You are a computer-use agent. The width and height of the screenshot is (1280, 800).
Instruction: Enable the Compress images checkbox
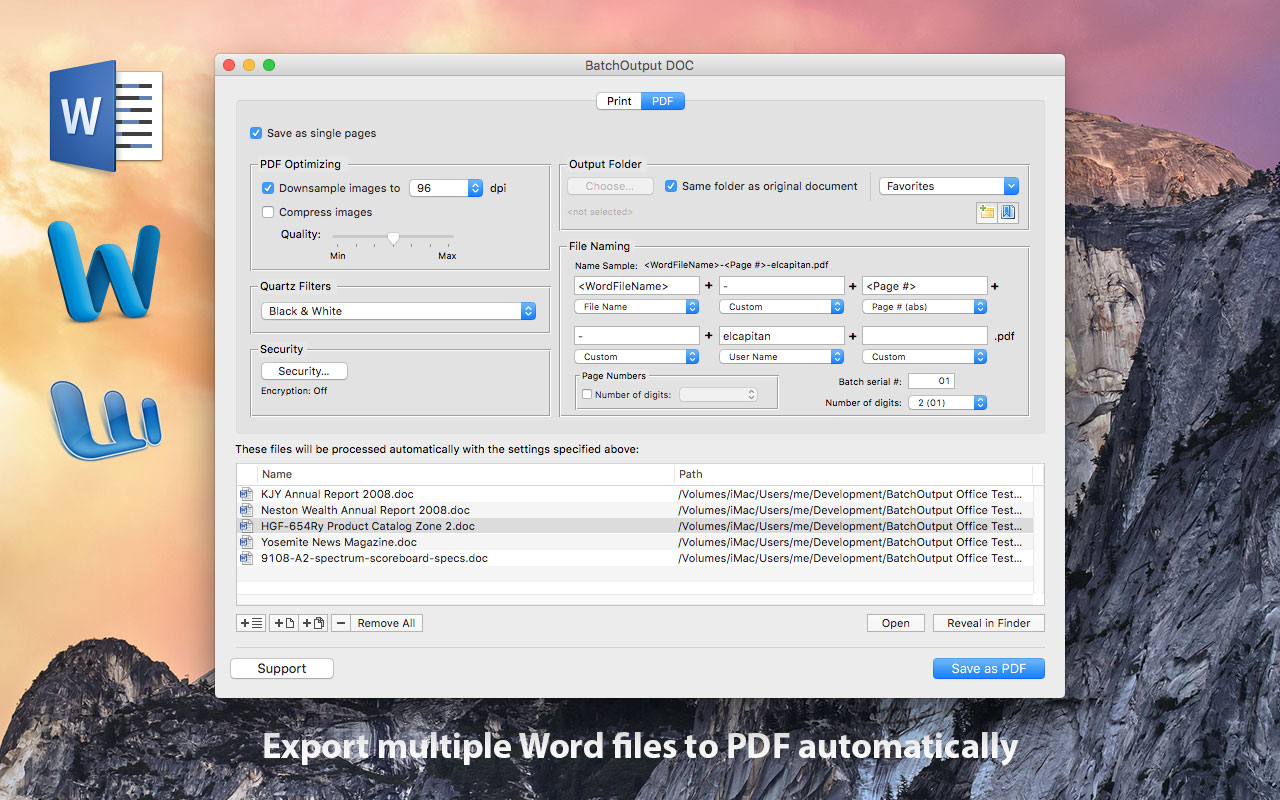pyautogui.click(x=268, y=212)
